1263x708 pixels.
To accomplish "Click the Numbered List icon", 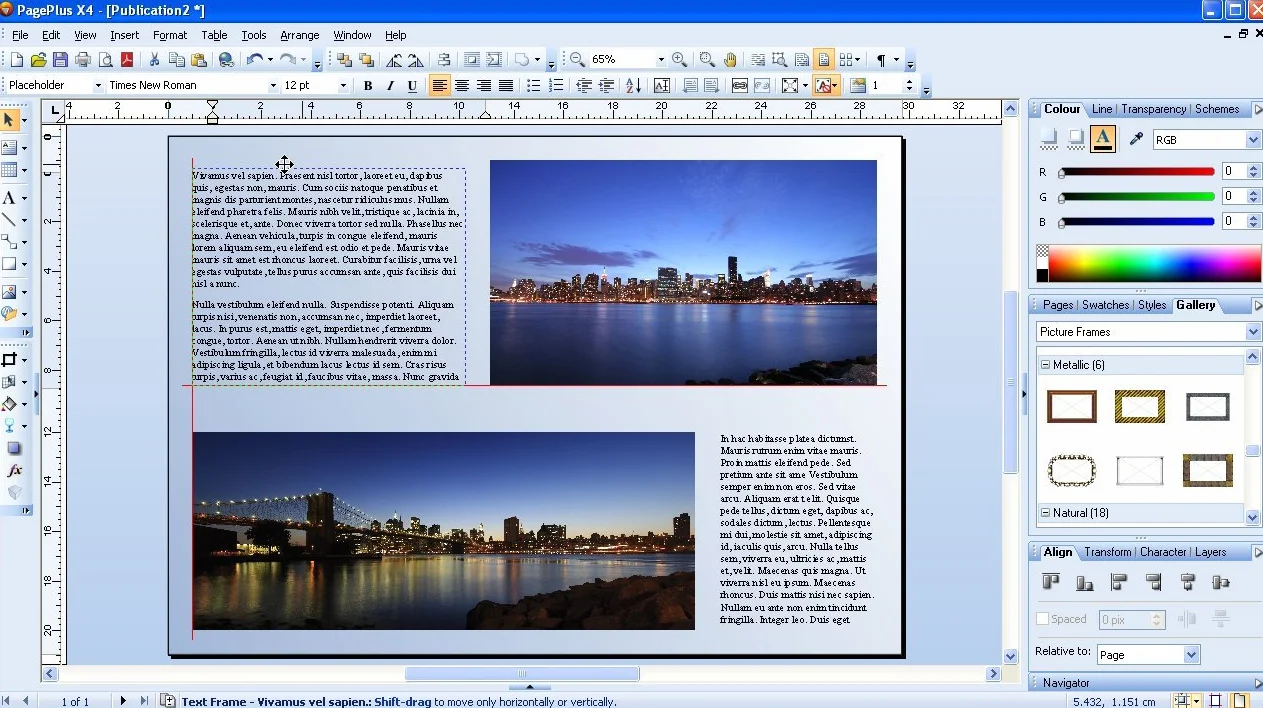I will [x=556, y=86].
